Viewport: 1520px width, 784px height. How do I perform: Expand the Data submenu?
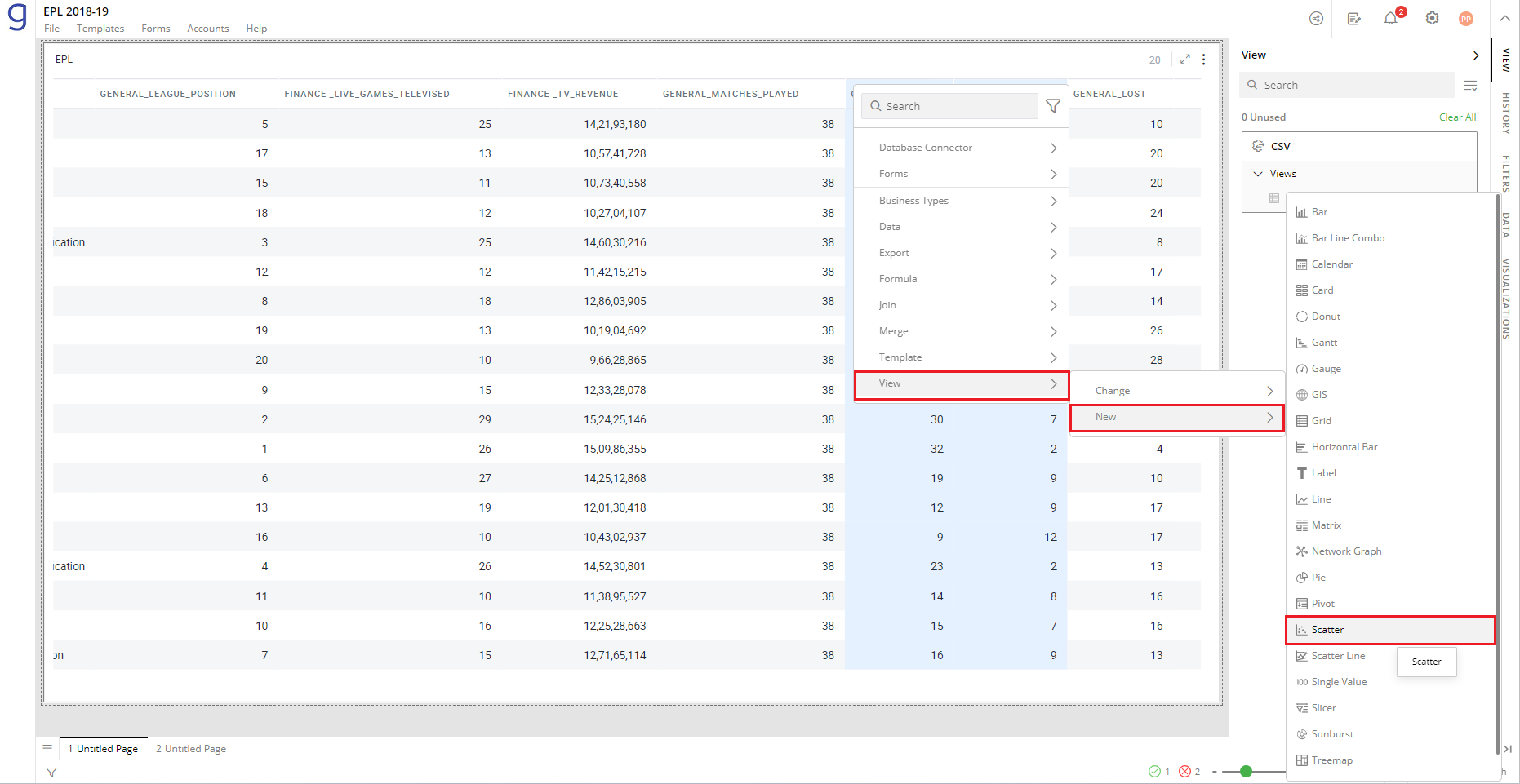pyautogui.click(x=961, y=227)
